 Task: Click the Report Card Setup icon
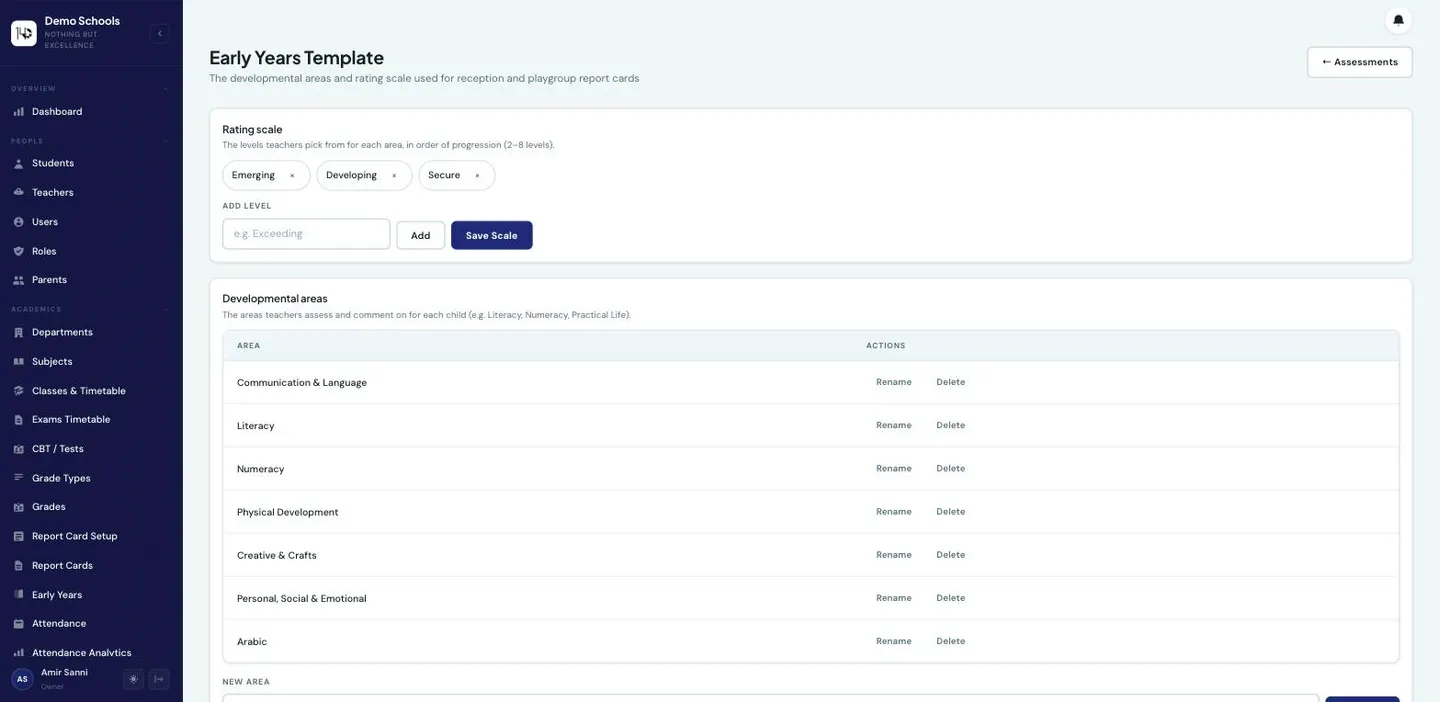(18, 536)
